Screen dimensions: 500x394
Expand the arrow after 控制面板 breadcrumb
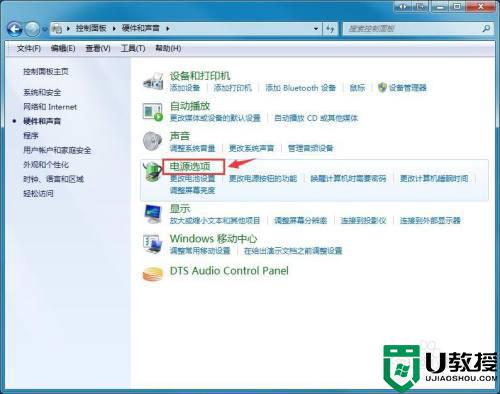114,29
